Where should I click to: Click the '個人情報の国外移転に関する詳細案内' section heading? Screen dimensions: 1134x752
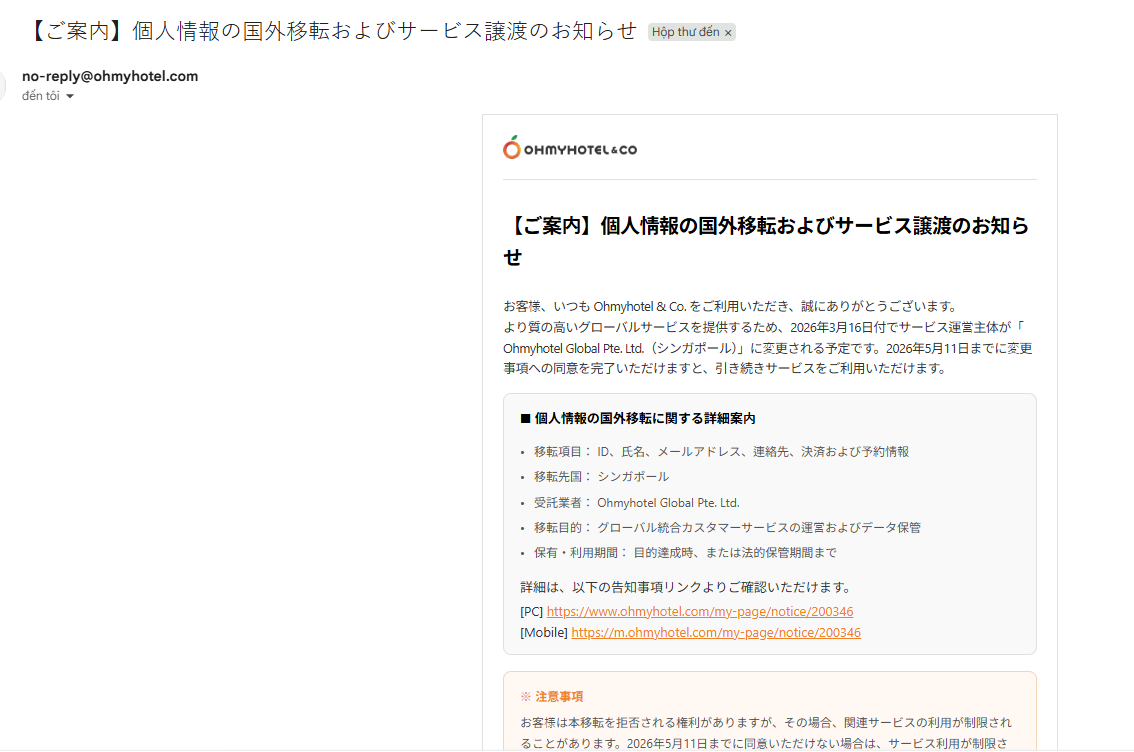(638, 418)
